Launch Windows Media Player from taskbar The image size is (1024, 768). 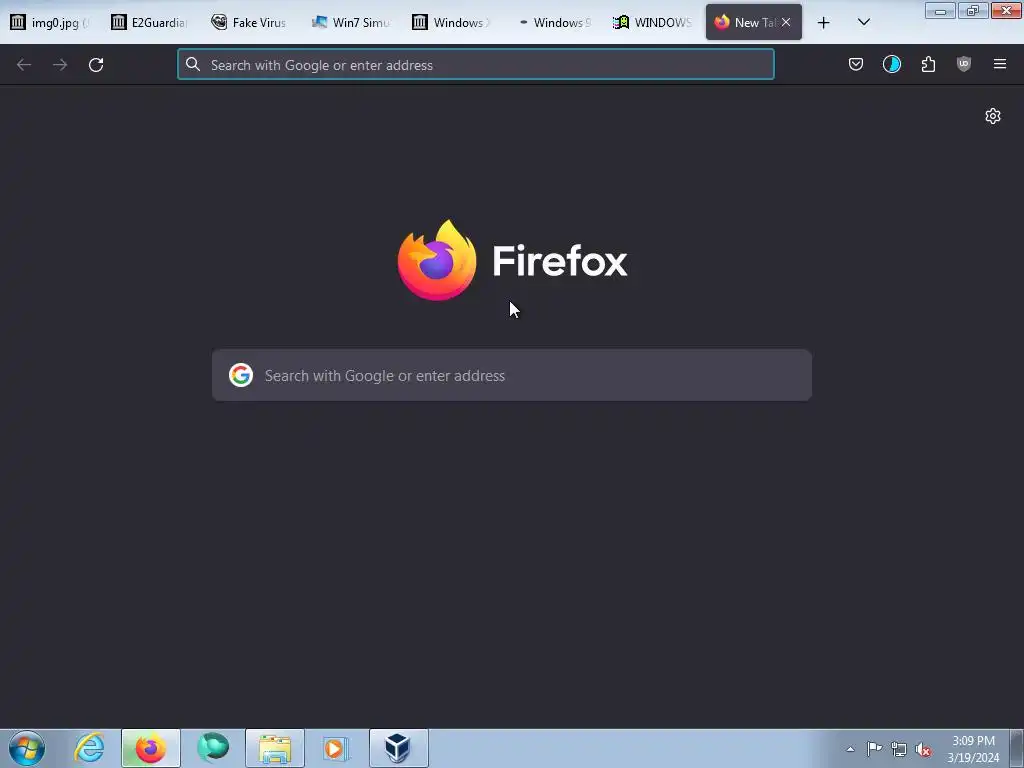pos(335,748)
